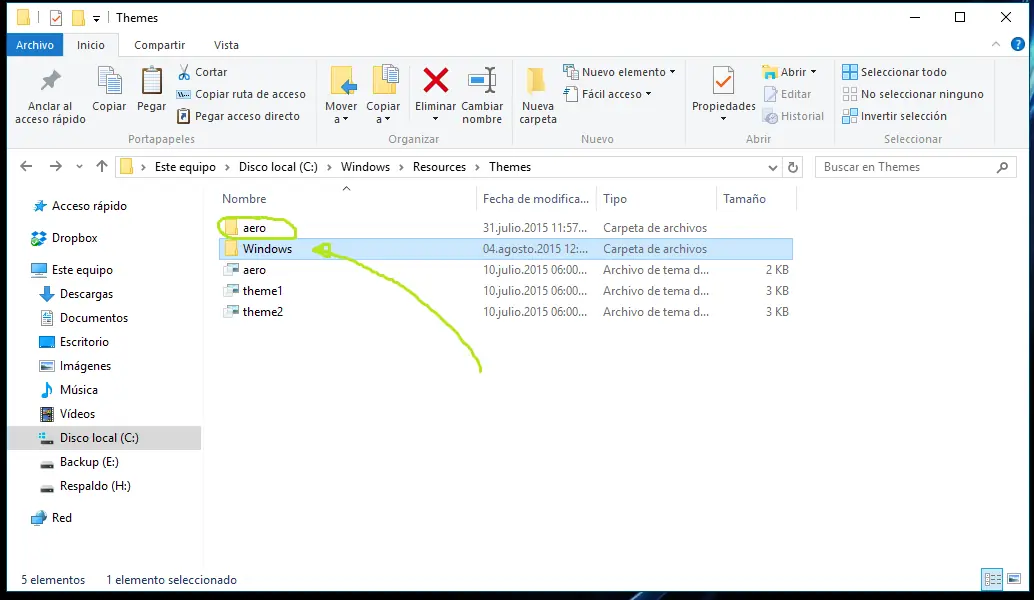
Task: Click the Anclar al acceso rápido pin icon
Action: click(x=50, y=81)
